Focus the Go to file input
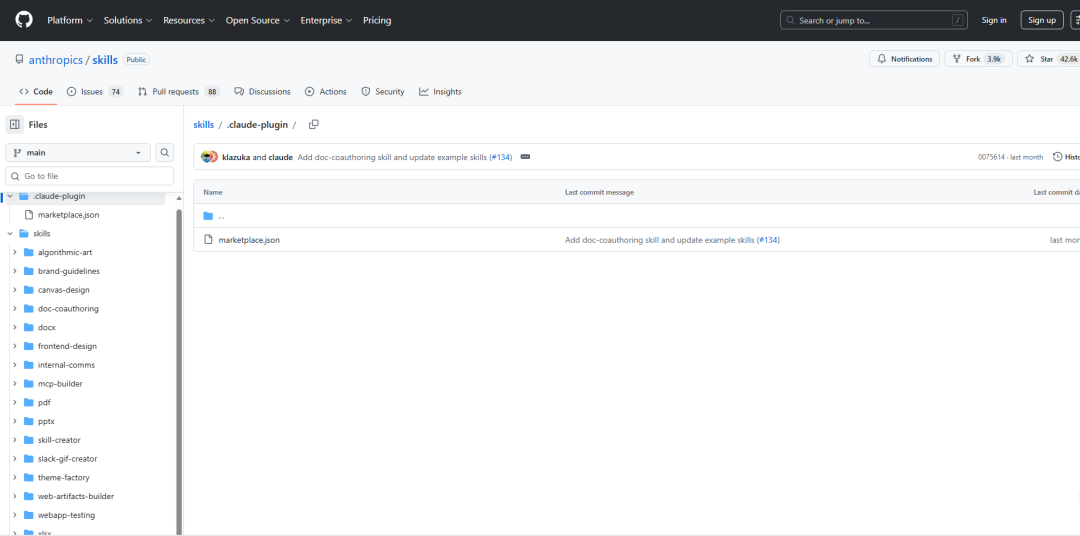This screenshot has height=536, width=1080. [x=90, y=176]
